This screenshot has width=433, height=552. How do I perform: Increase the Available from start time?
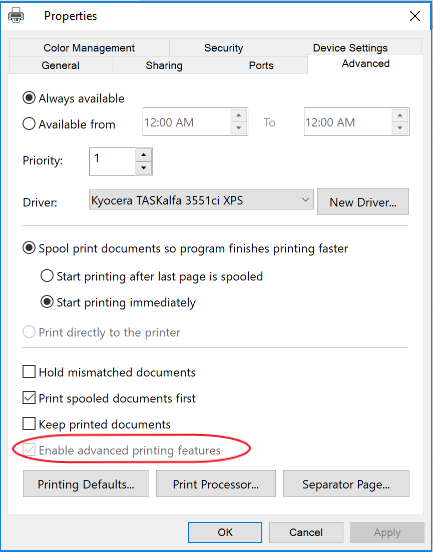coord(239,115)
